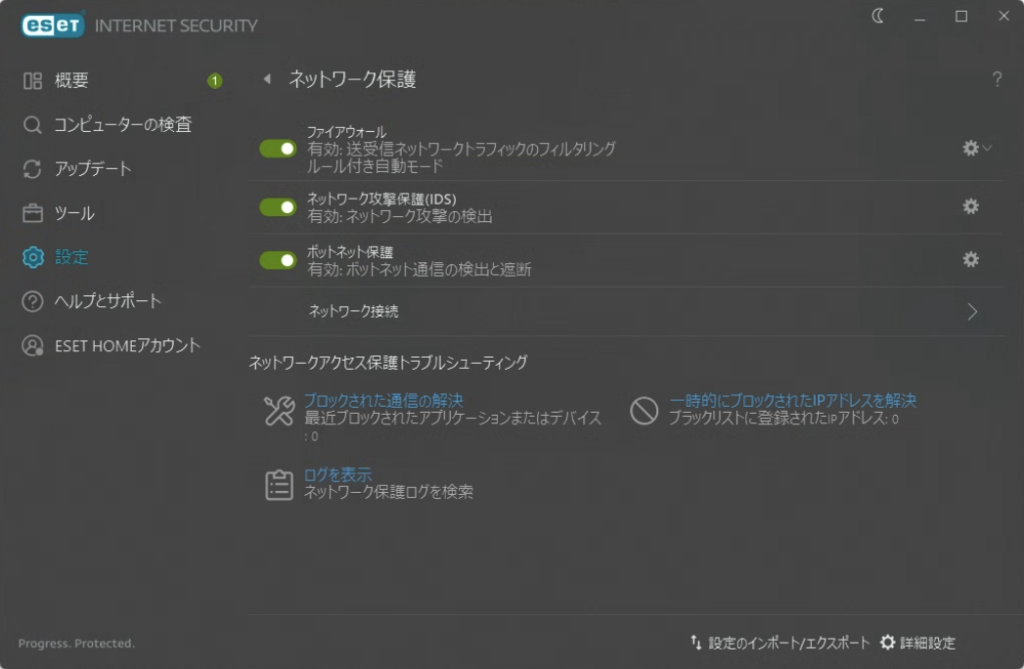1024x669 pixels.
Task: Open the ファイアウォール gear dropdown menu
Action: 976,148
